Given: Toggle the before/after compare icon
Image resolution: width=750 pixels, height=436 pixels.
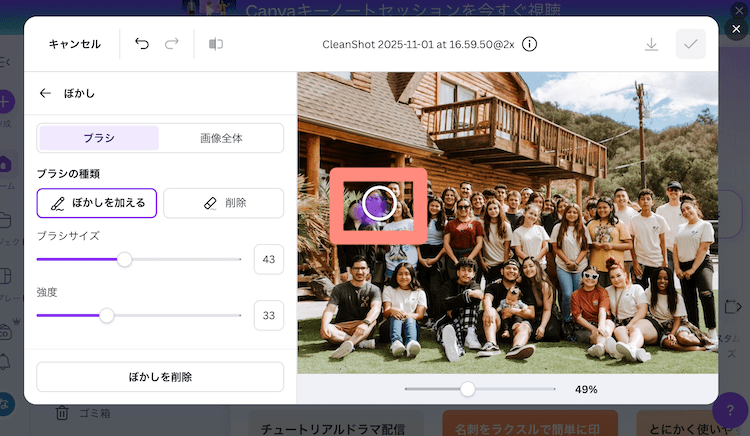Looking at the screenshot, I should (216, 44).
